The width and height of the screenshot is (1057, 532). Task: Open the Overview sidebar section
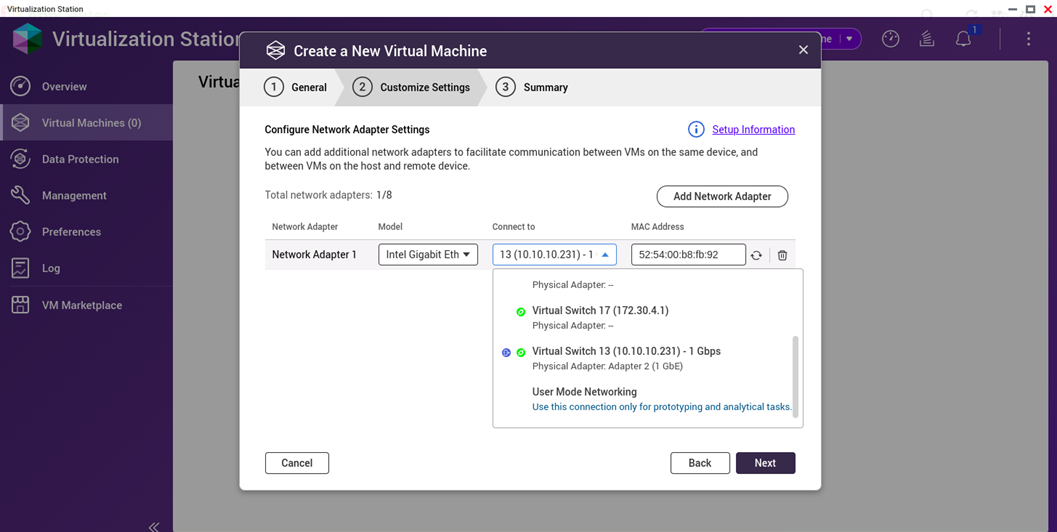(x=64, y=86)
